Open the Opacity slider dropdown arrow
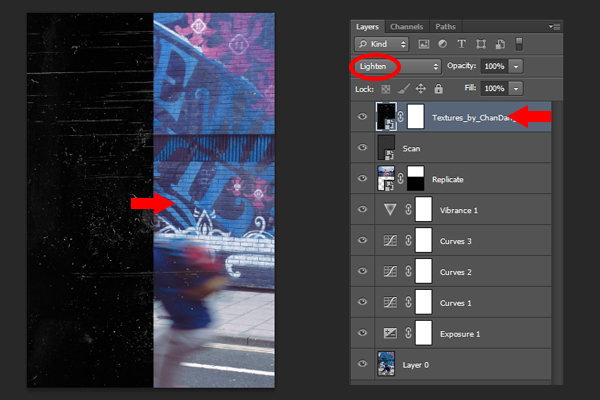This screenshot has height=400, width=600. click(x=516, y=66)
